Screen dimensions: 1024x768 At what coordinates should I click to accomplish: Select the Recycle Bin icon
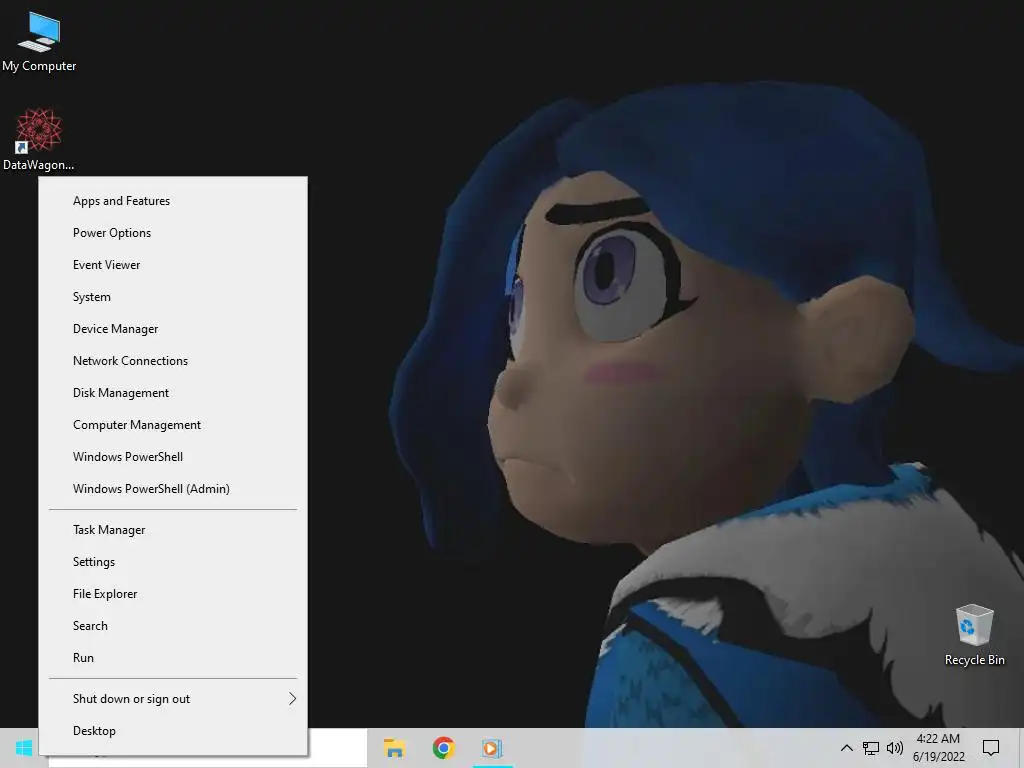pyautogui.click(x=974, y=635)
